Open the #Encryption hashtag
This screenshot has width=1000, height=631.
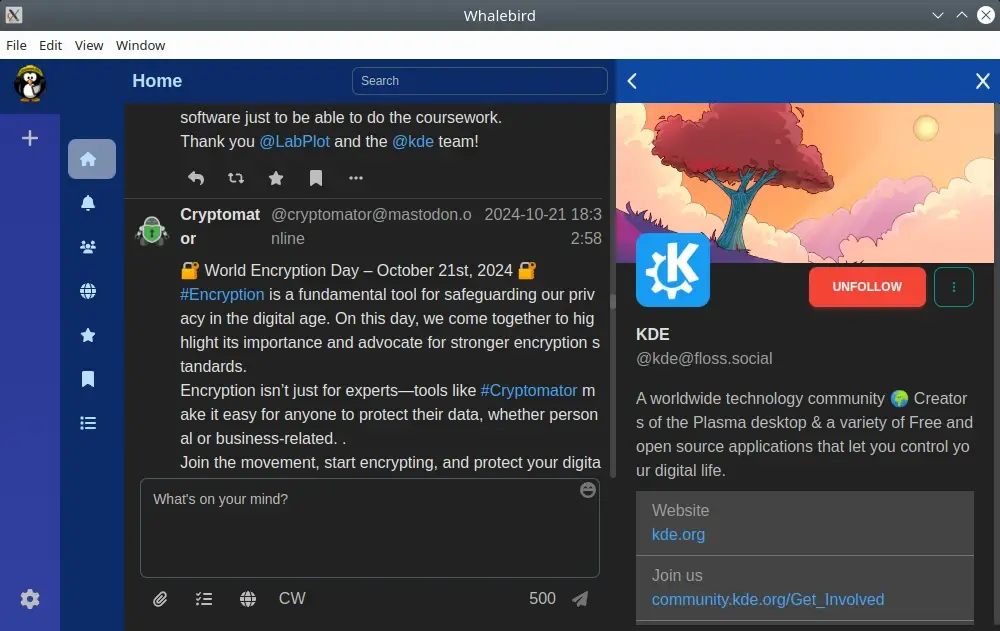tap(222, 294)
